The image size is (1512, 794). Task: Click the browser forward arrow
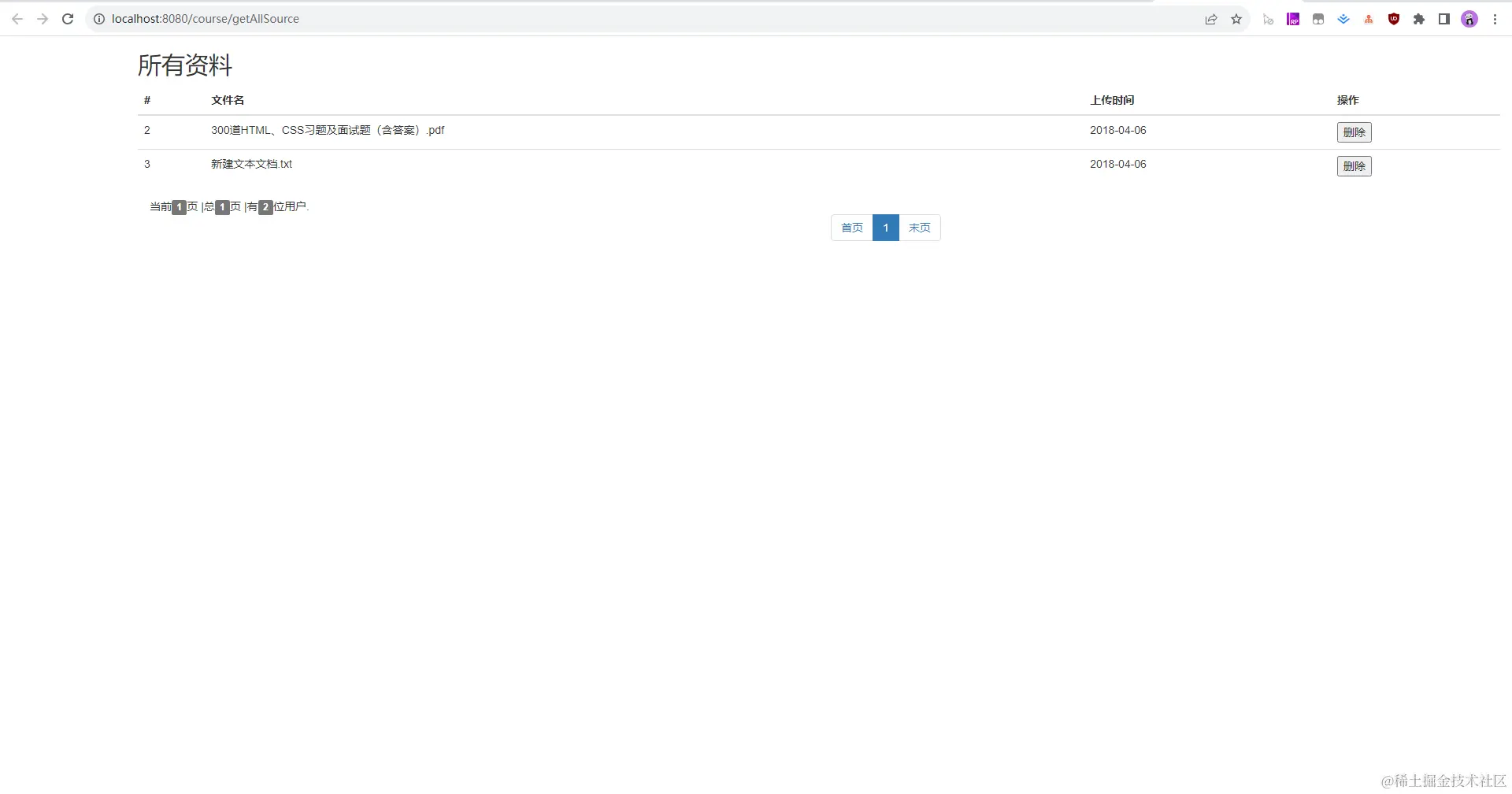(x=43, y=19)
